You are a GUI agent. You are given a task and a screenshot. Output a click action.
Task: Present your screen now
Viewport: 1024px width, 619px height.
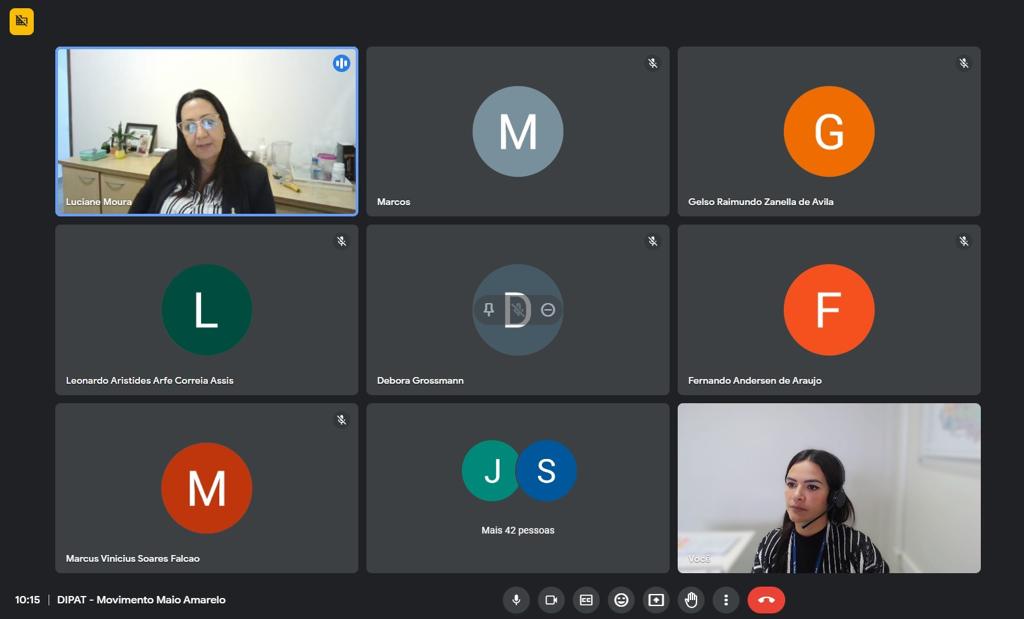(656, 600)
